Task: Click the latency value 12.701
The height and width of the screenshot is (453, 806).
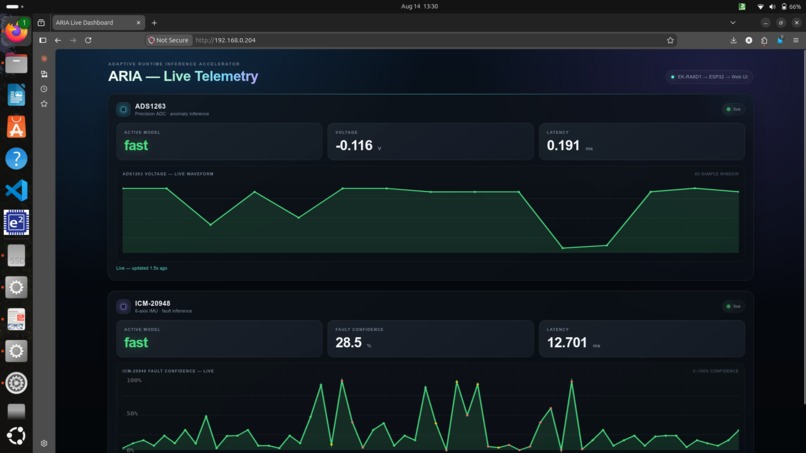Action: click(x=567, y=342)
